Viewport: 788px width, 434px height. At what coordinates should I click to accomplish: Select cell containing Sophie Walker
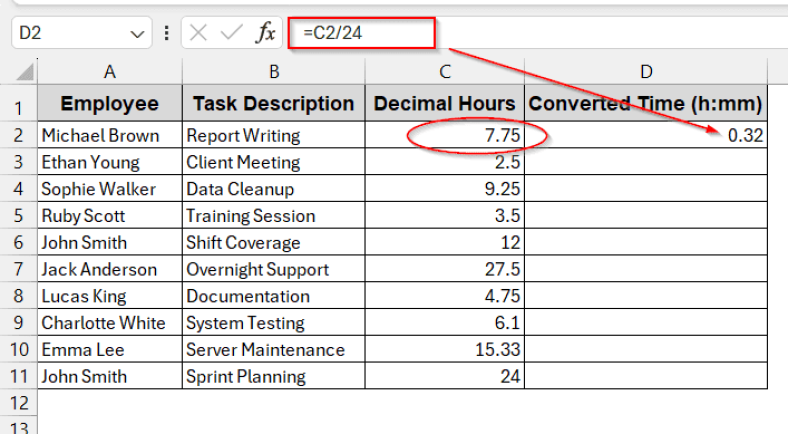pos(110,188)
